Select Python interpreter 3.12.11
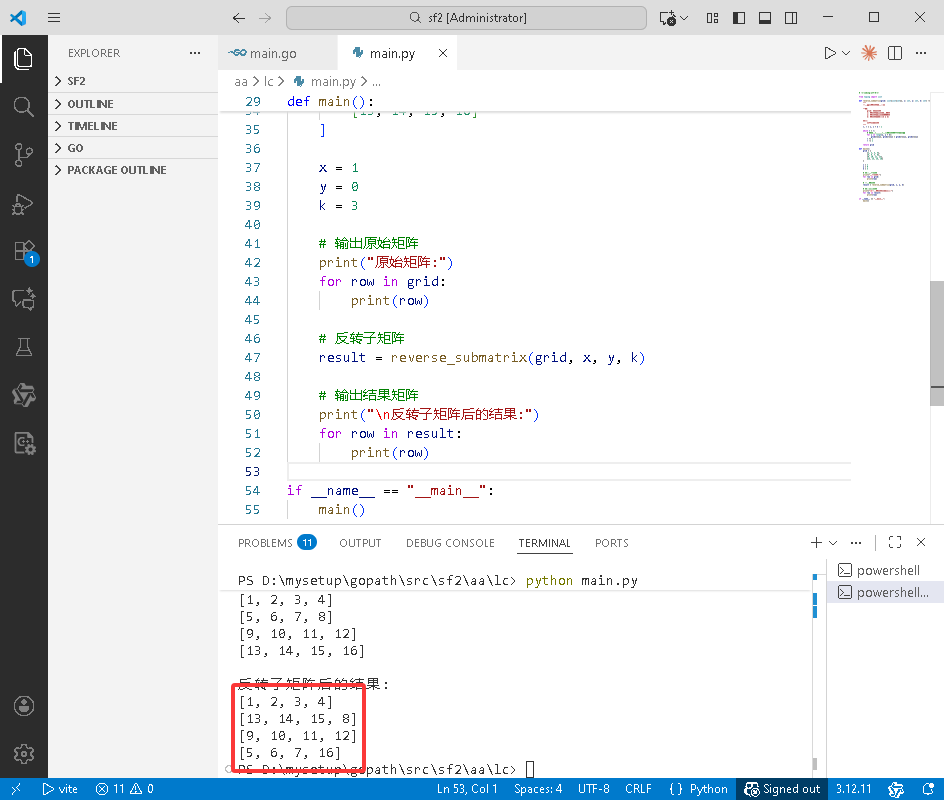944x800 pixels. [x=853, y=789]
